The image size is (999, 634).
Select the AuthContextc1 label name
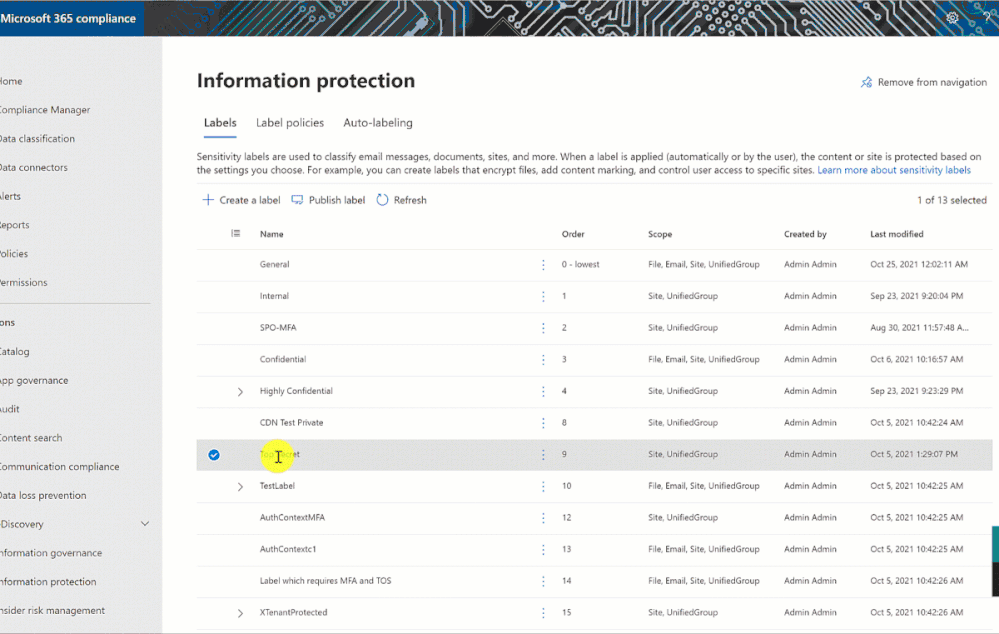(288, 549)
